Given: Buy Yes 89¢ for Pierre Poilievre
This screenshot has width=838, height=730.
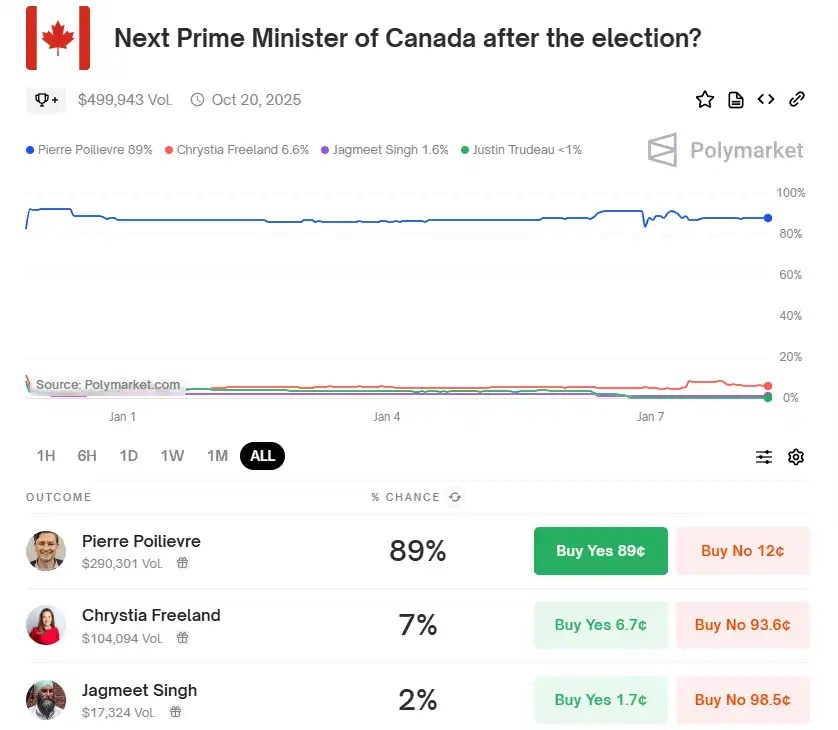Looking at the screenshot, I should [600, 551].
